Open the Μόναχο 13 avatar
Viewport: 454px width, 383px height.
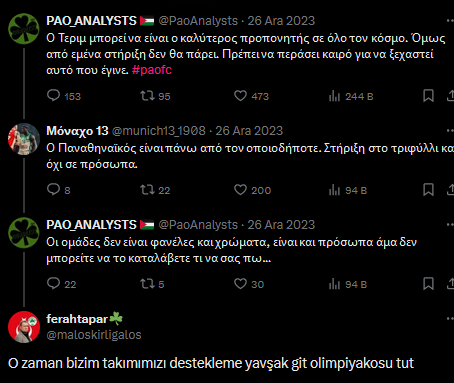tap(24, 139)
